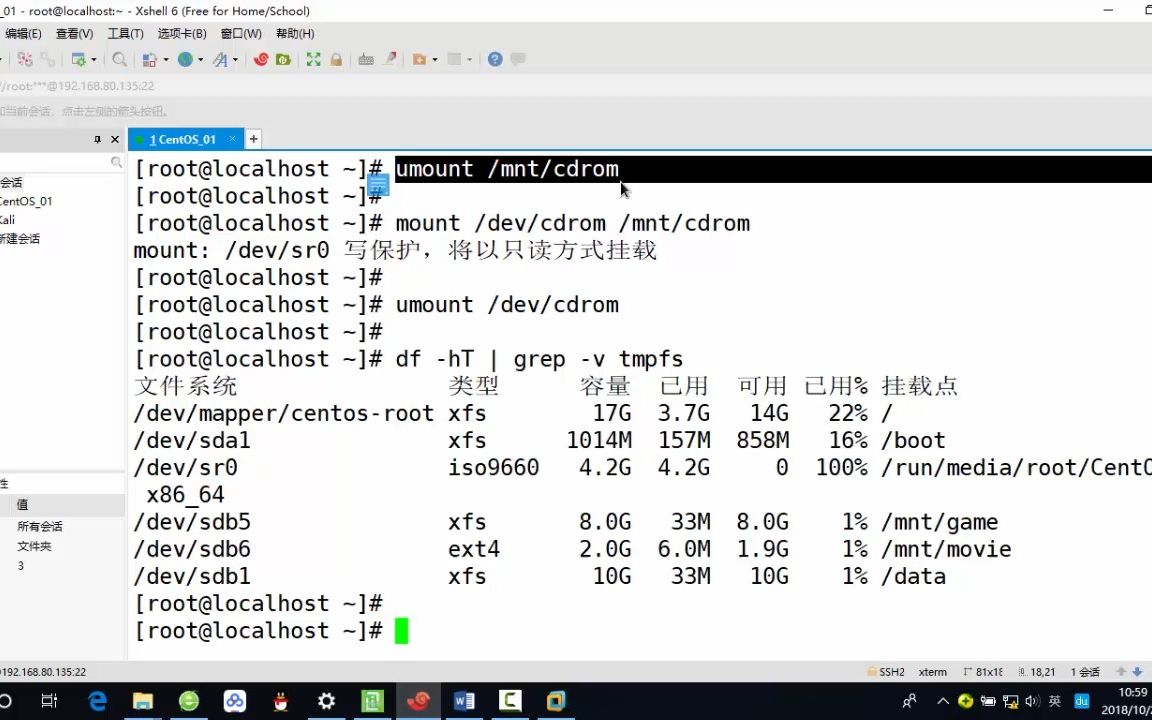Click the font settings toolbar icon
The image size is (1152, 720).
(x=220, y=60)
